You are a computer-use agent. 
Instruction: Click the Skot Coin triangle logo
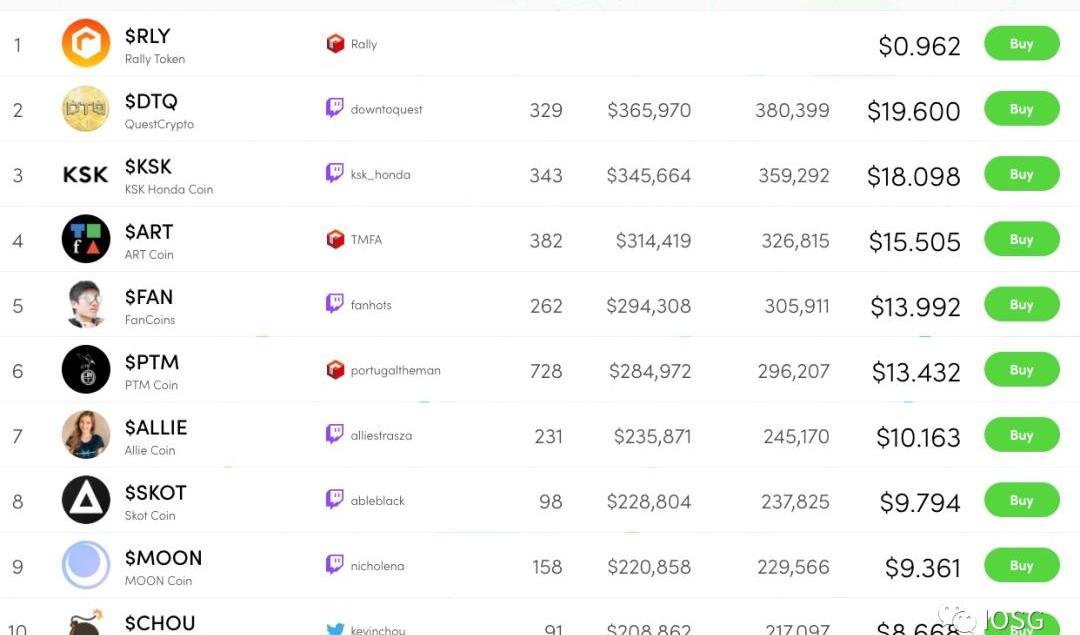point(86,500)
